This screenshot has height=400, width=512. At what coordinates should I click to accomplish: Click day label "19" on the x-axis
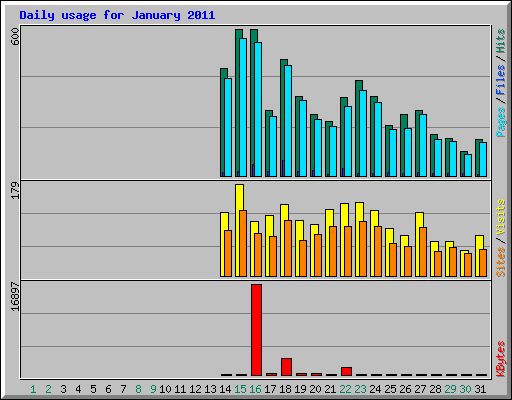pos(300,389)
